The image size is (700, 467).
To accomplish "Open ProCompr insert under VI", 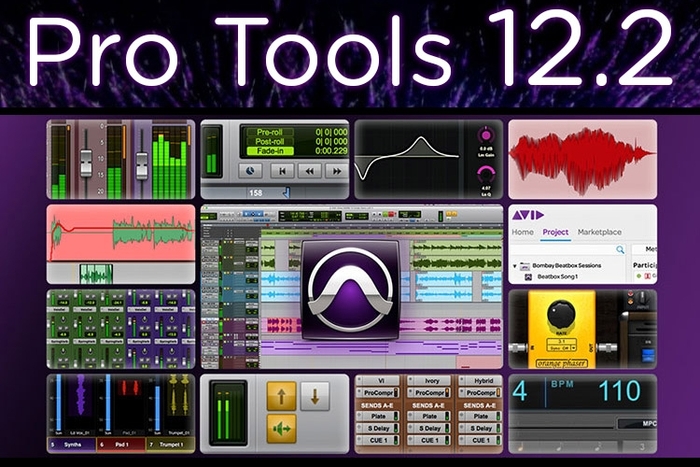I will (379, 393).
